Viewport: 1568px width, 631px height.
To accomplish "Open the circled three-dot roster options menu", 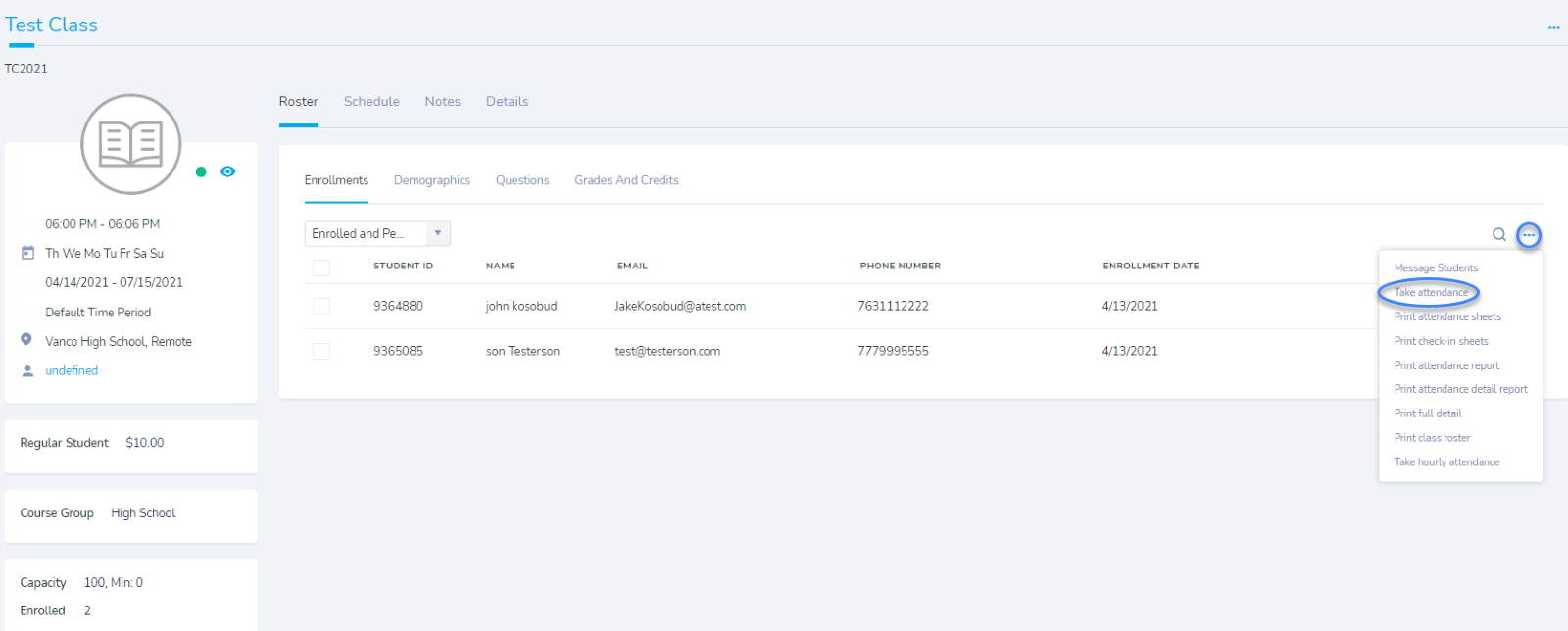I will 1529,235.
